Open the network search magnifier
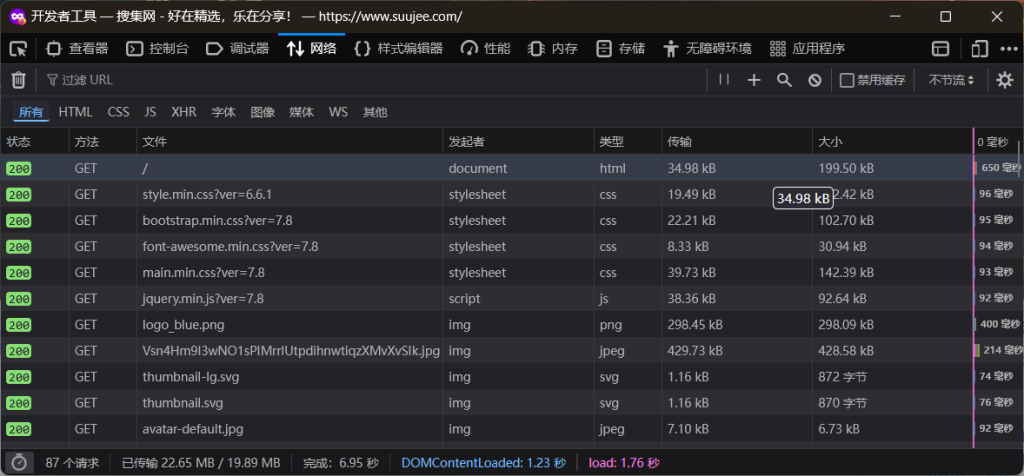The height and width of the screenshot is (476, 1024). tap(784, 80)
